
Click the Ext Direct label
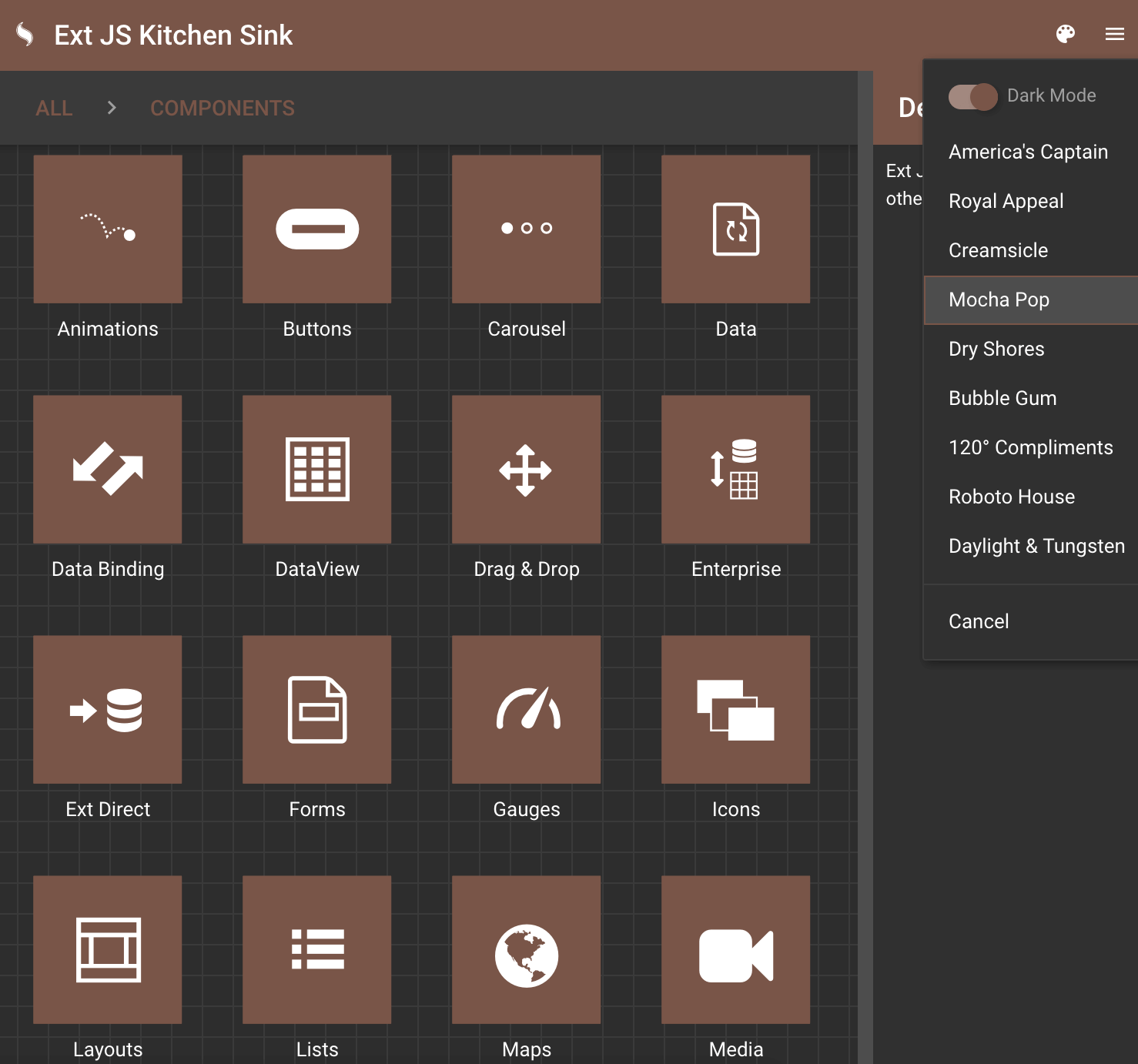[x=108, y=809]
